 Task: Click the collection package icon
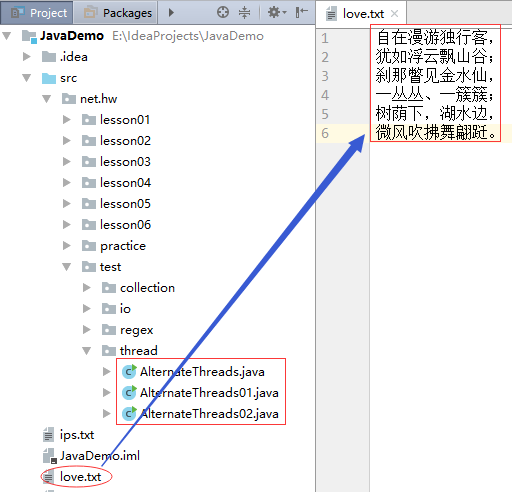(109, 288)
